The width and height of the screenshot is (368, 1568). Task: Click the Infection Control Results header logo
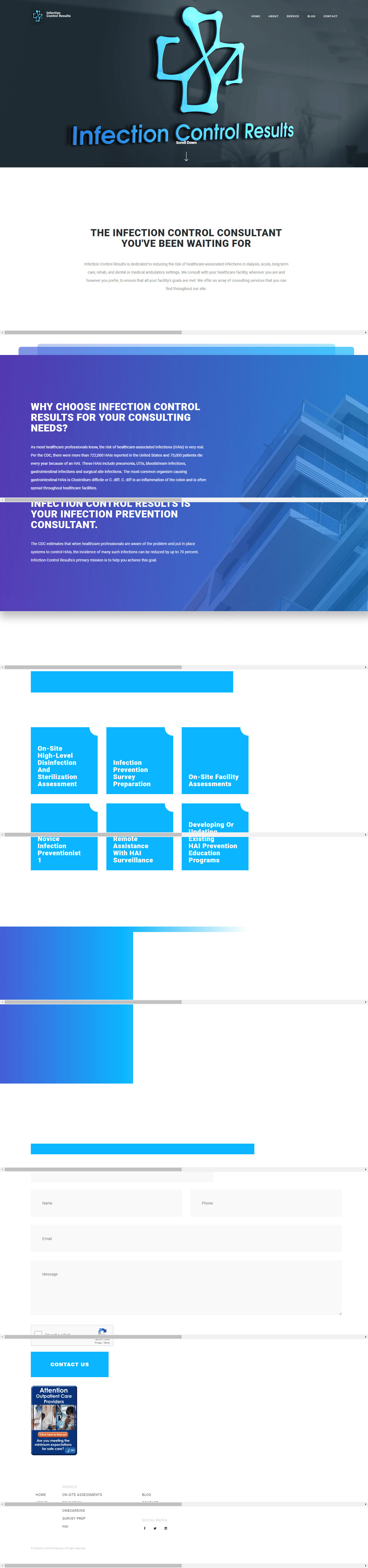point(51,15)
